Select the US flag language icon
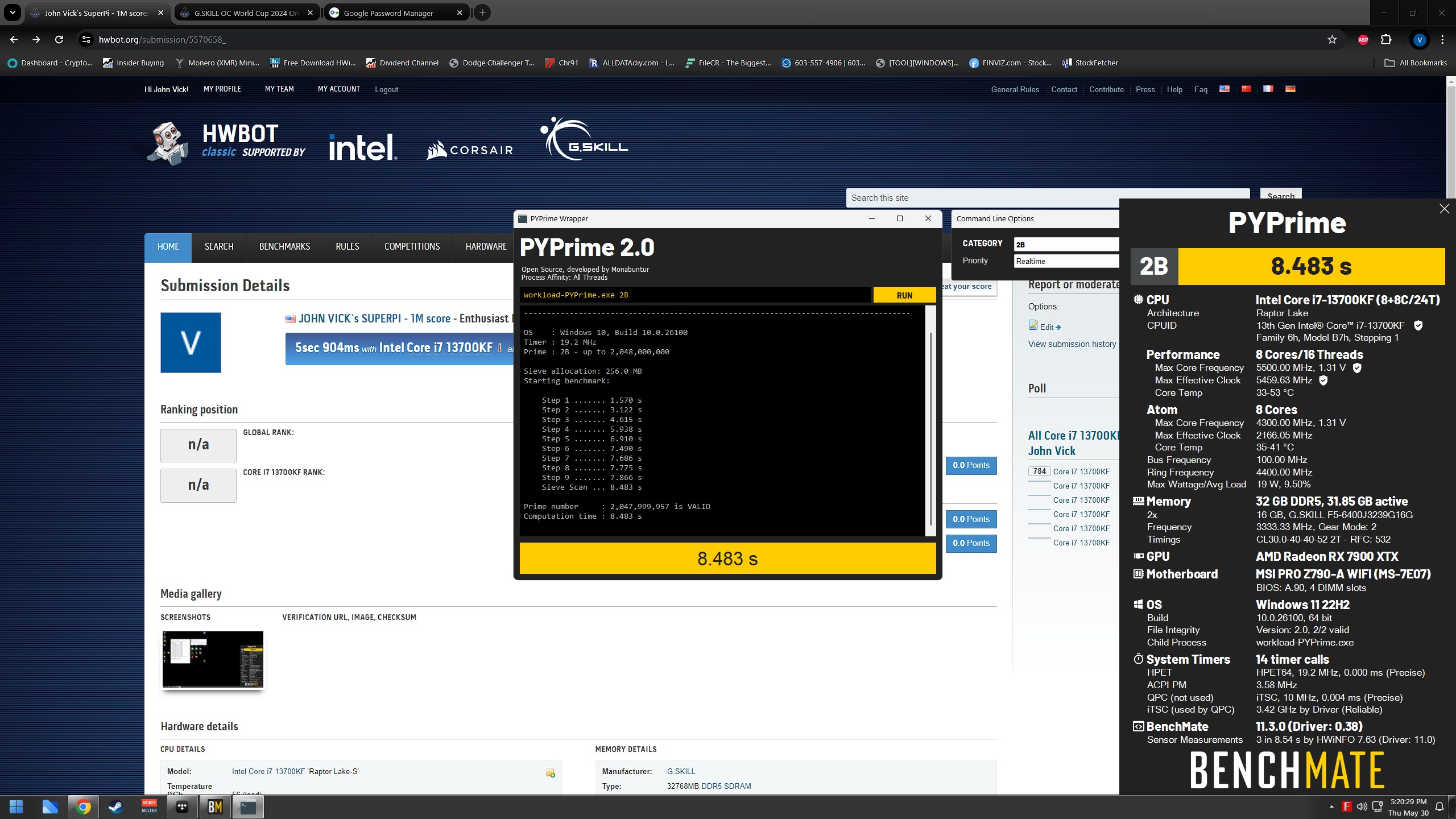This screenshot has width=1456, height=819. point(1224,89)
